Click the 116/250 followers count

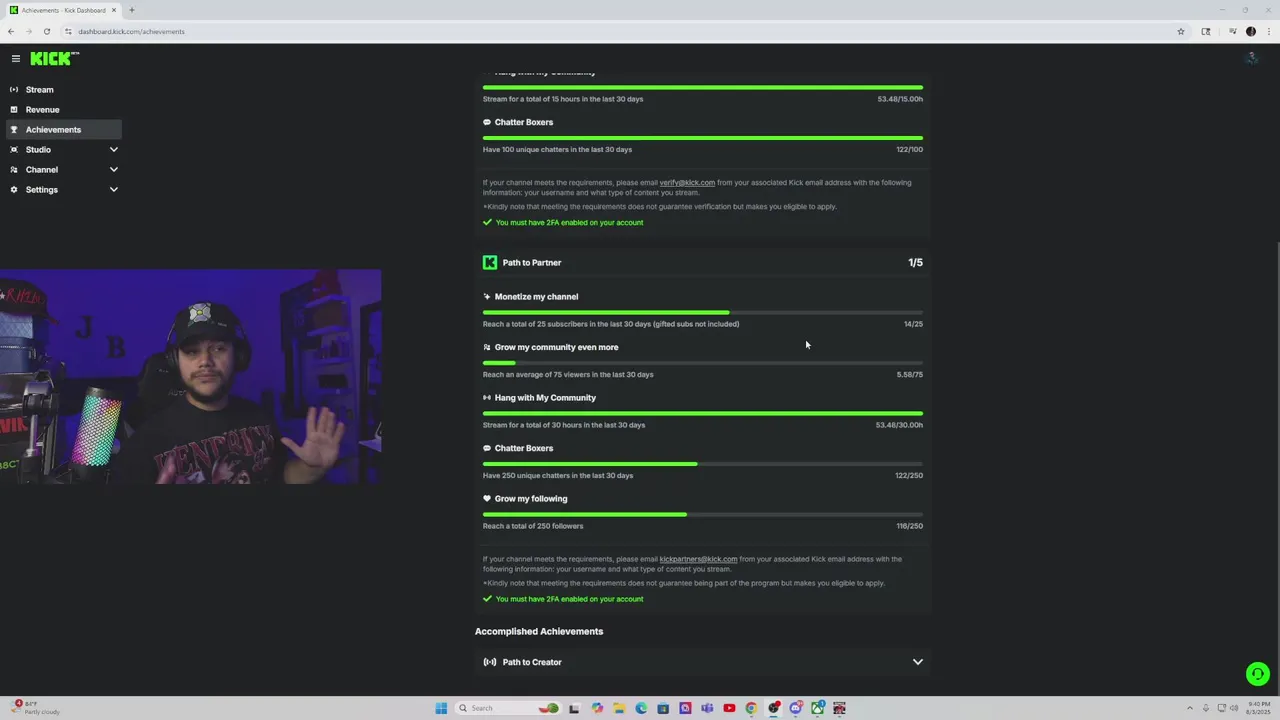click(x=909, y=526)
